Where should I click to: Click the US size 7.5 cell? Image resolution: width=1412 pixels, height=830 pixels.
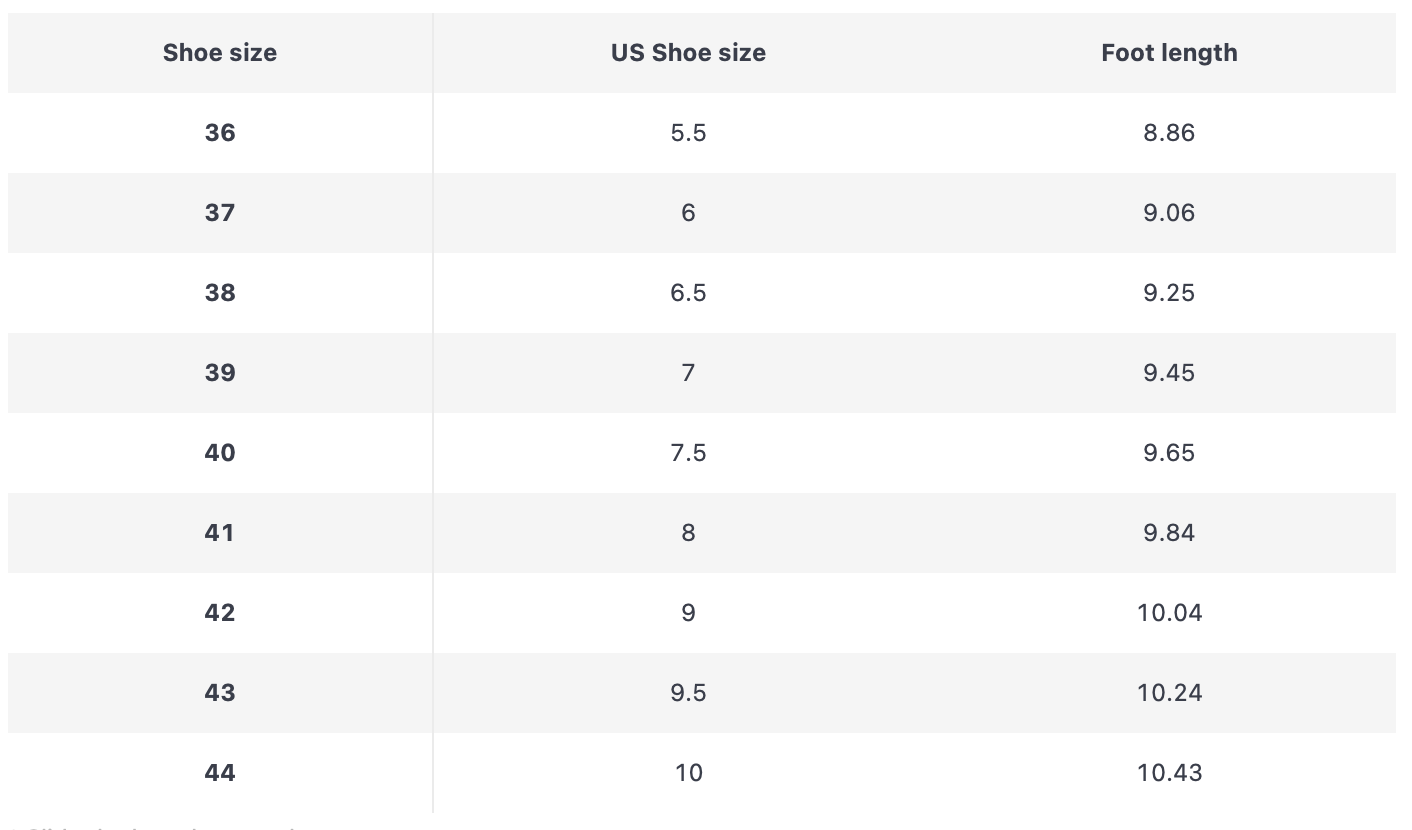[688, 453]
